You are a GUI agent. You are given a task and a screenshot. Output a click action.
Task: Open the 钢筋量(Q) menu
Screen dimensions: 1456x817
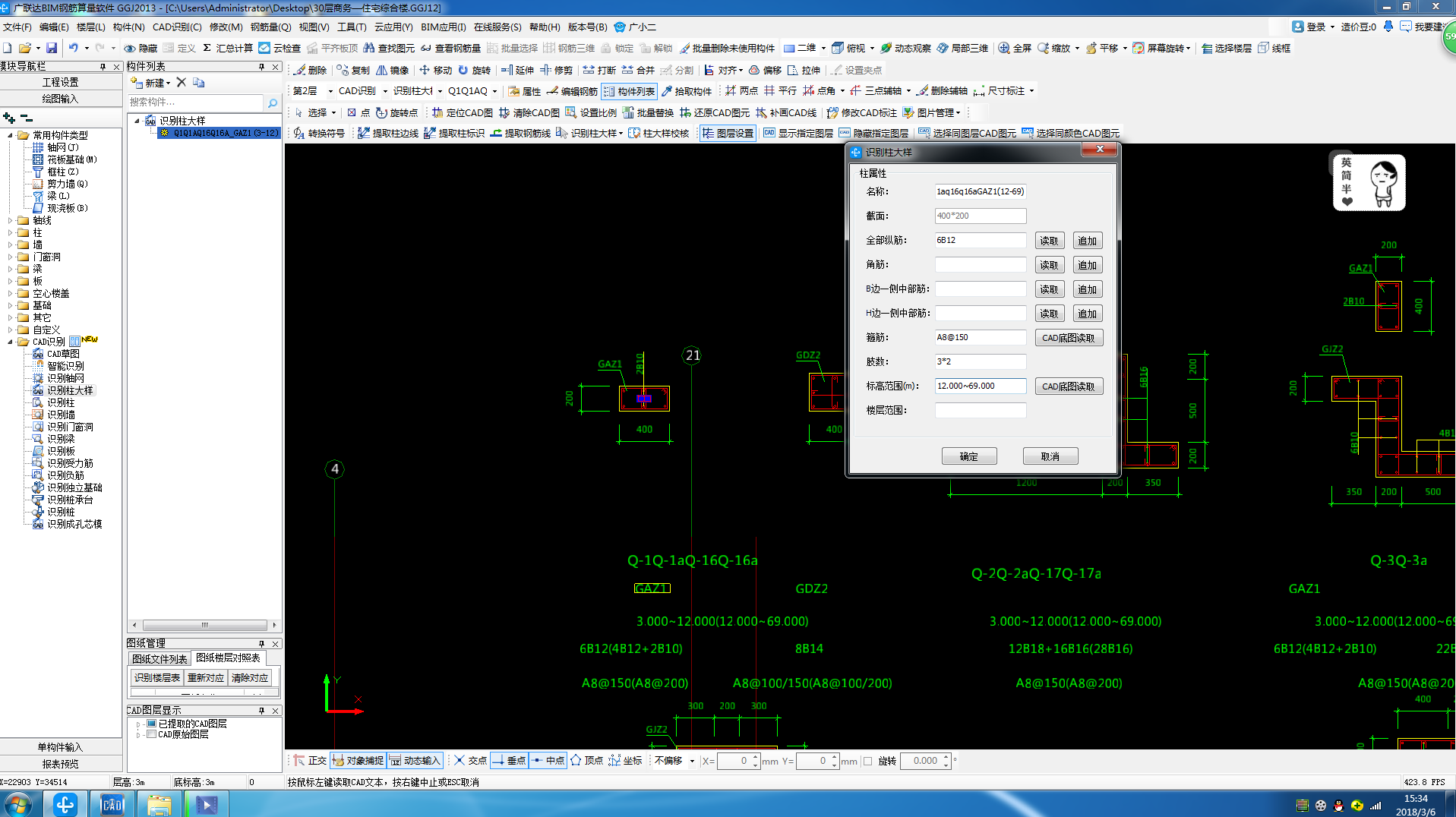(270, 27)
